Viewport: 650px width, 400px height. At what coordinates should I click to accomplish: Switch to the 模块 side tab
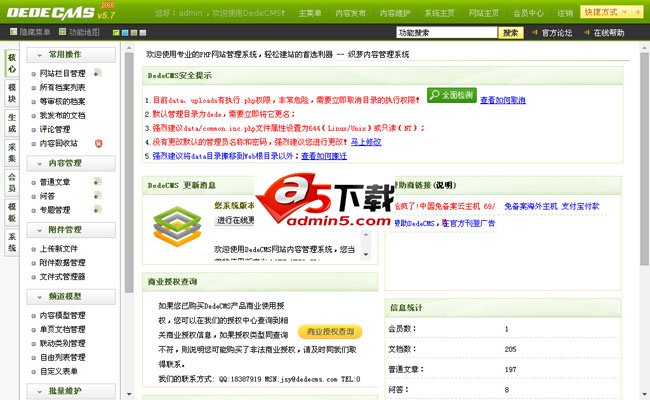click(12, 93)
